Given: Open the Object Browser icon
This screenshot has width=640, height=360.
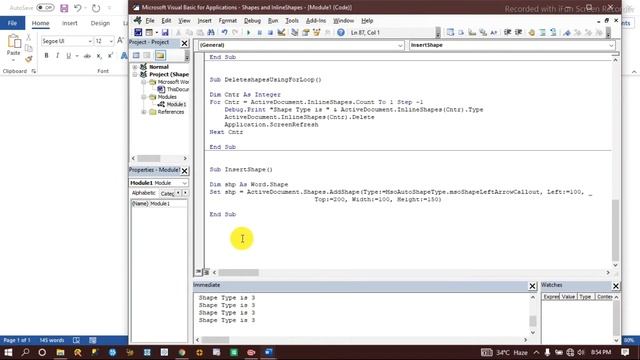Looking at the screenshot, I should pos(316,32).
